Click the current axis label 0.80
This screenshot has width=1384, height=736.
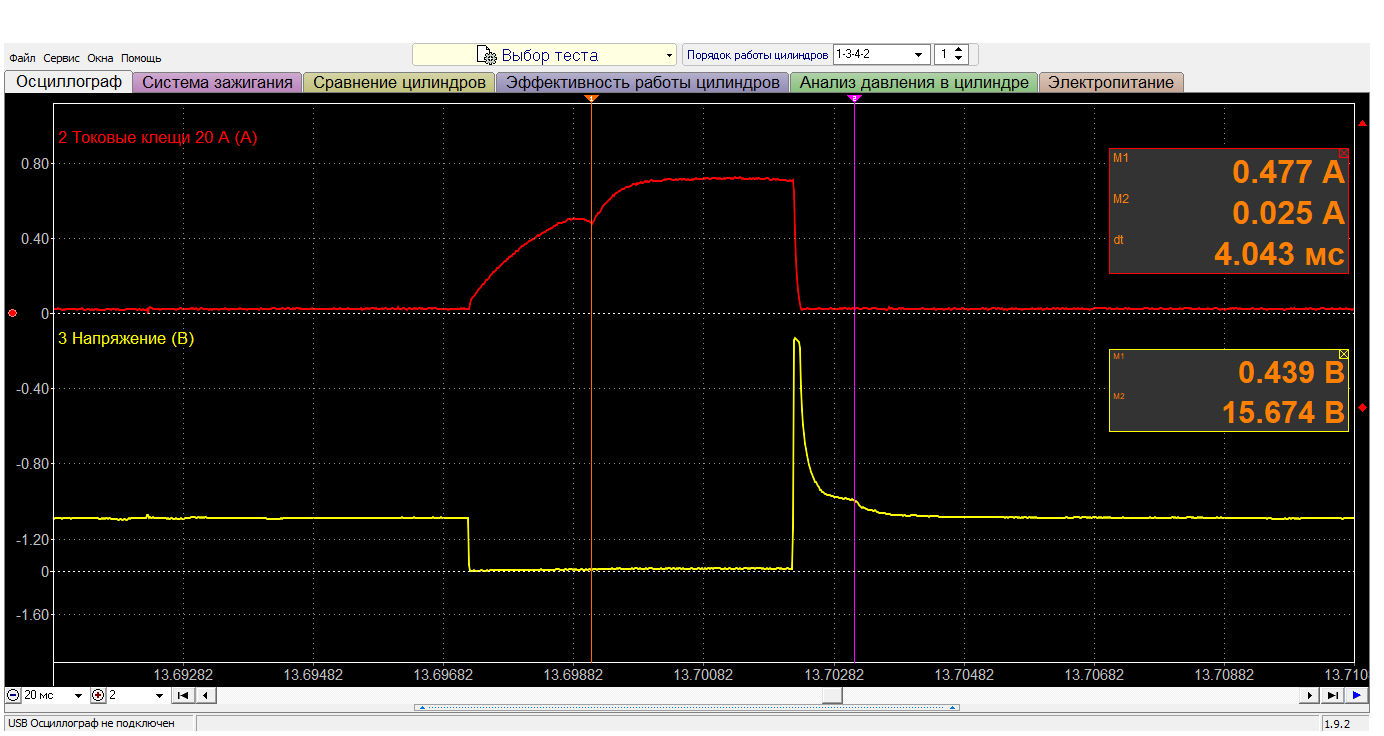click(x=36, y=163)
